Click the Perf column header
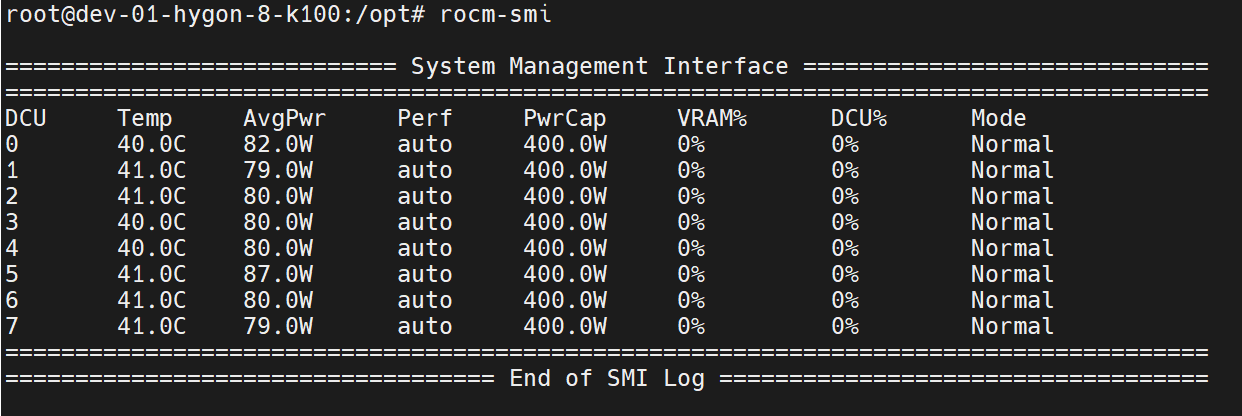The height and width of the screenshot is (416, 1242). (425, 118)
